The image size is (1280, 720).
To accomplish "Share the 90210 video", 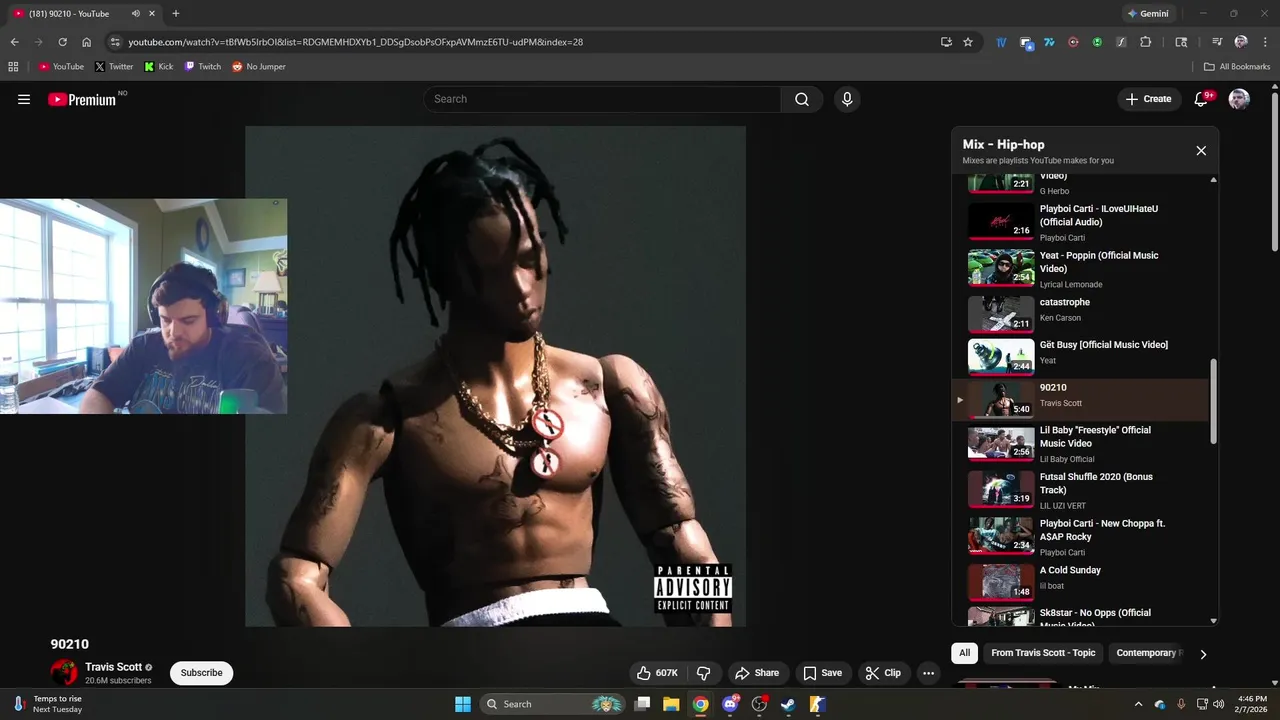I will coord(756,673).
